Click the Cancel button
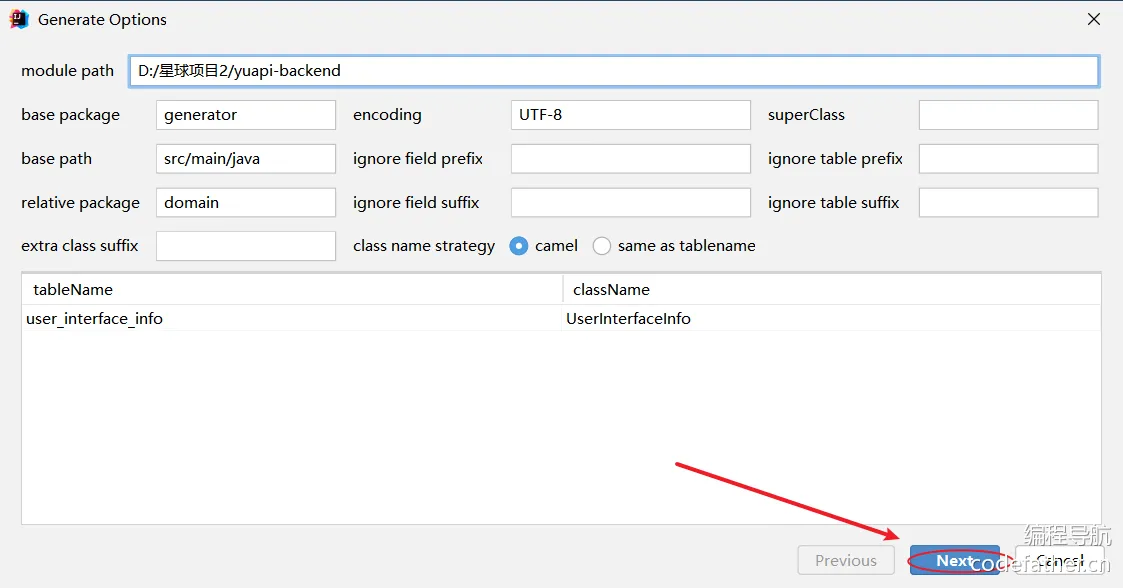 1059,560
